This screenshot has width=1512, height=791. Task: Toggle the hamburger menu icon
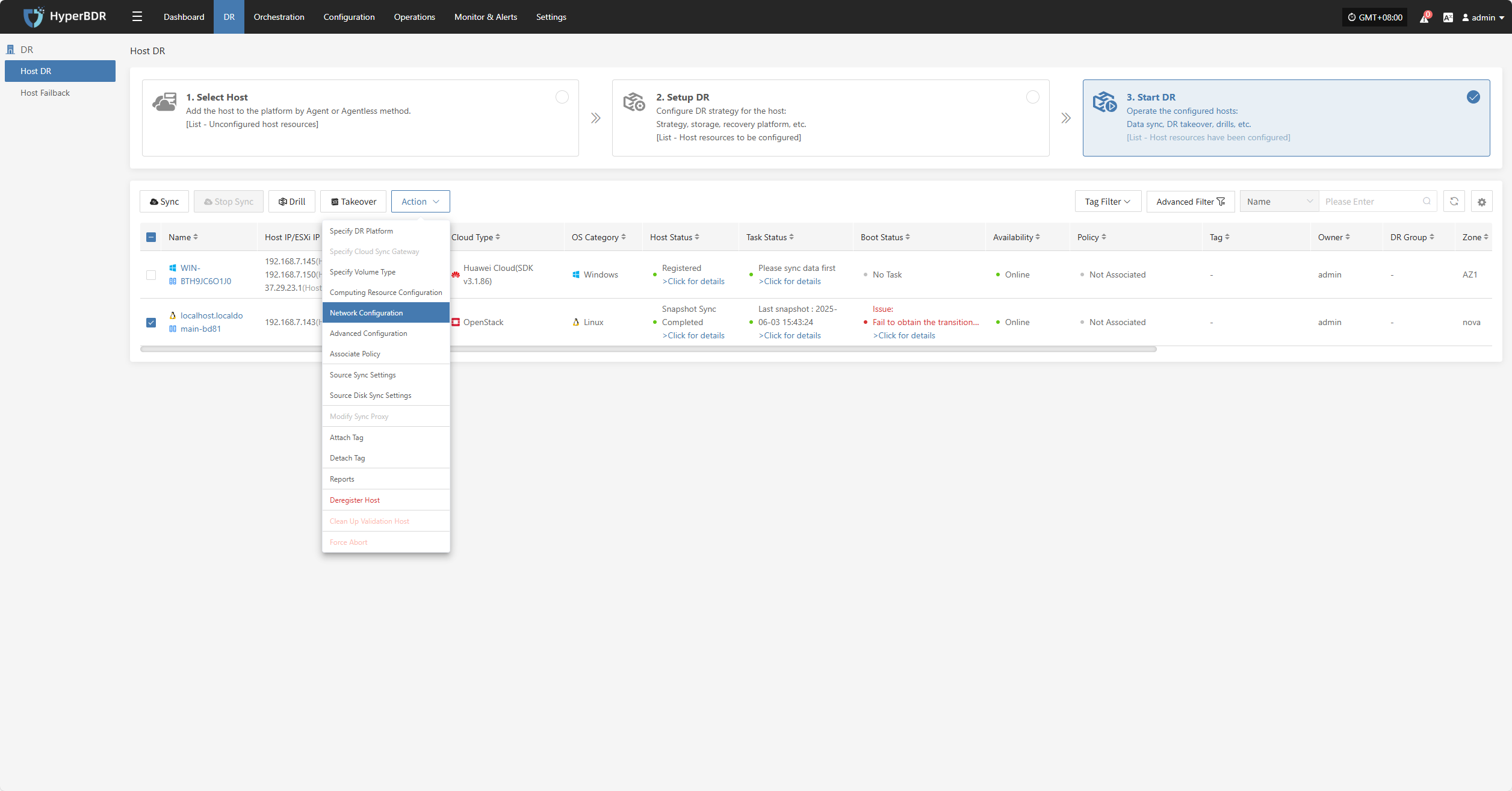[x=137, y=17]
